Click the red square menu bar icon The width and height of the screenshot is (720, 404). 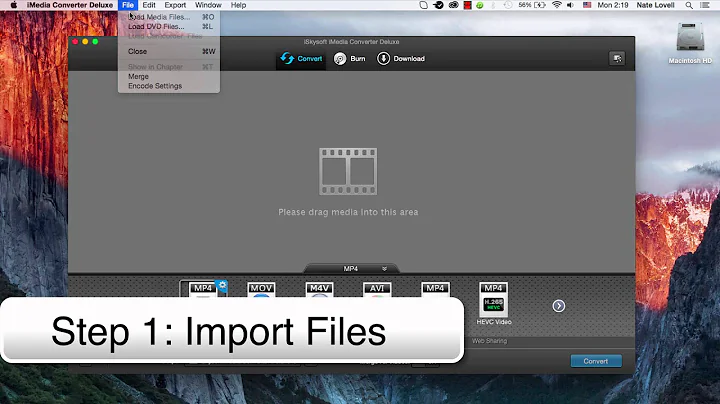point(467,5)
